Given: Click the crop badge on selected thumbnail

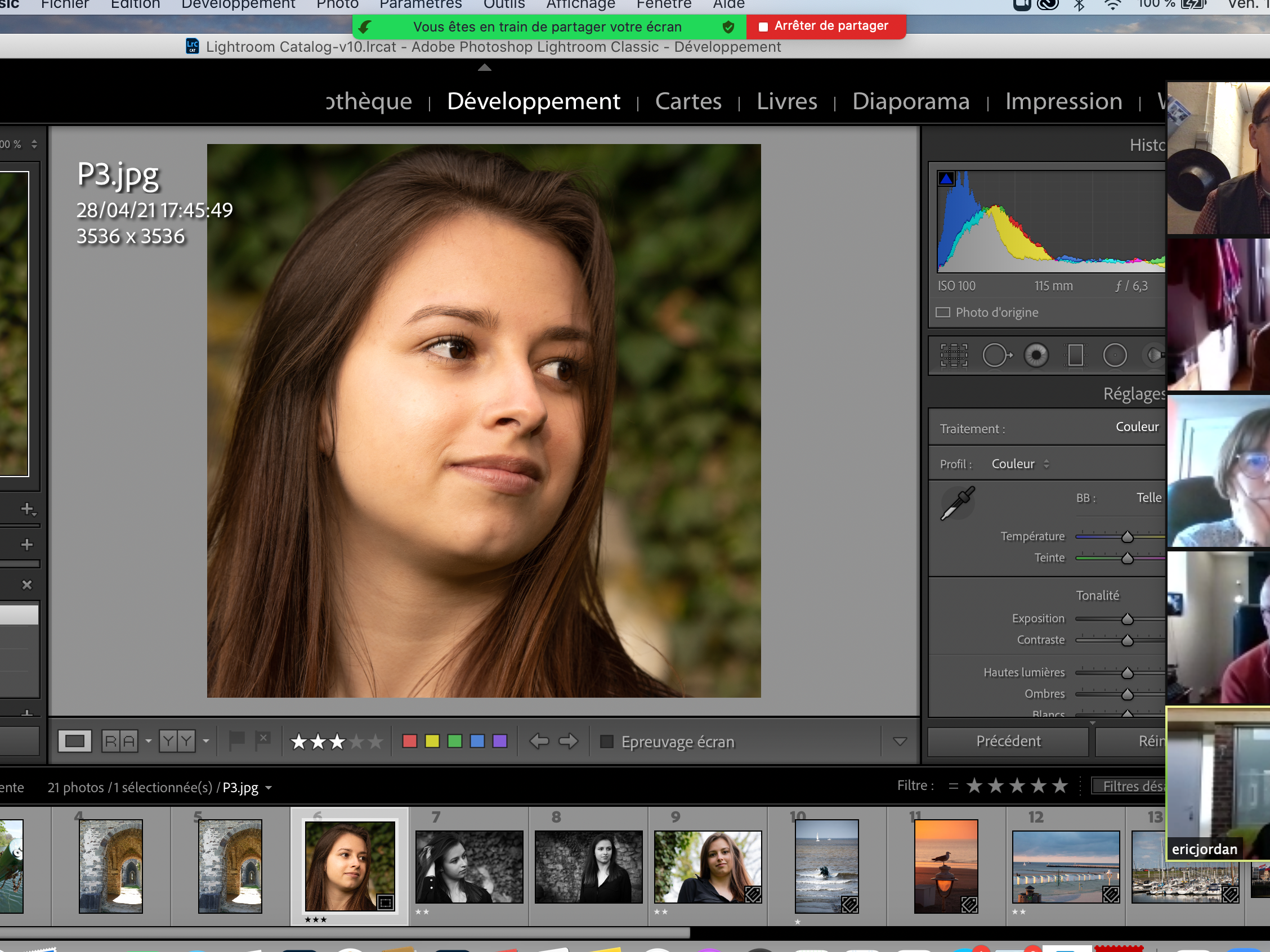Looking at the screenshot, I should (x=386, y=902).
